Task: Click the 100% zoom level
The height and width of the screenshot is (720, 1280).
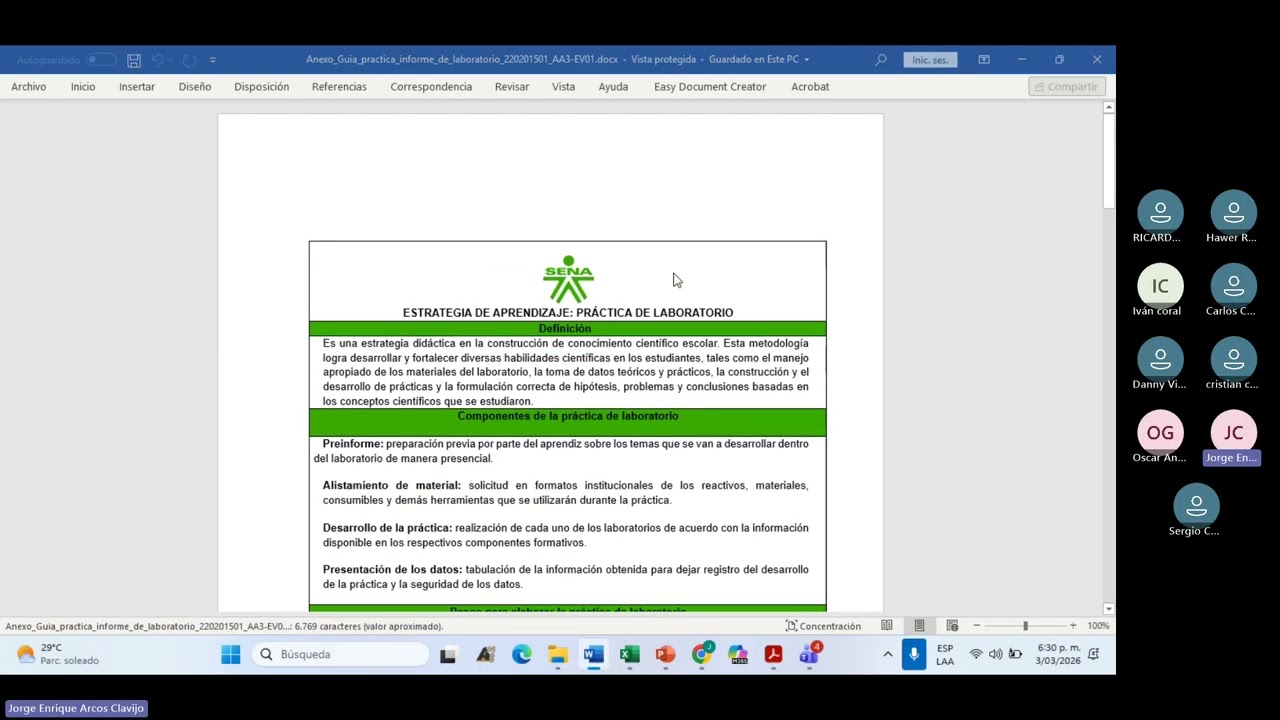Action: pyautogui.click(x=1098, y=626)
